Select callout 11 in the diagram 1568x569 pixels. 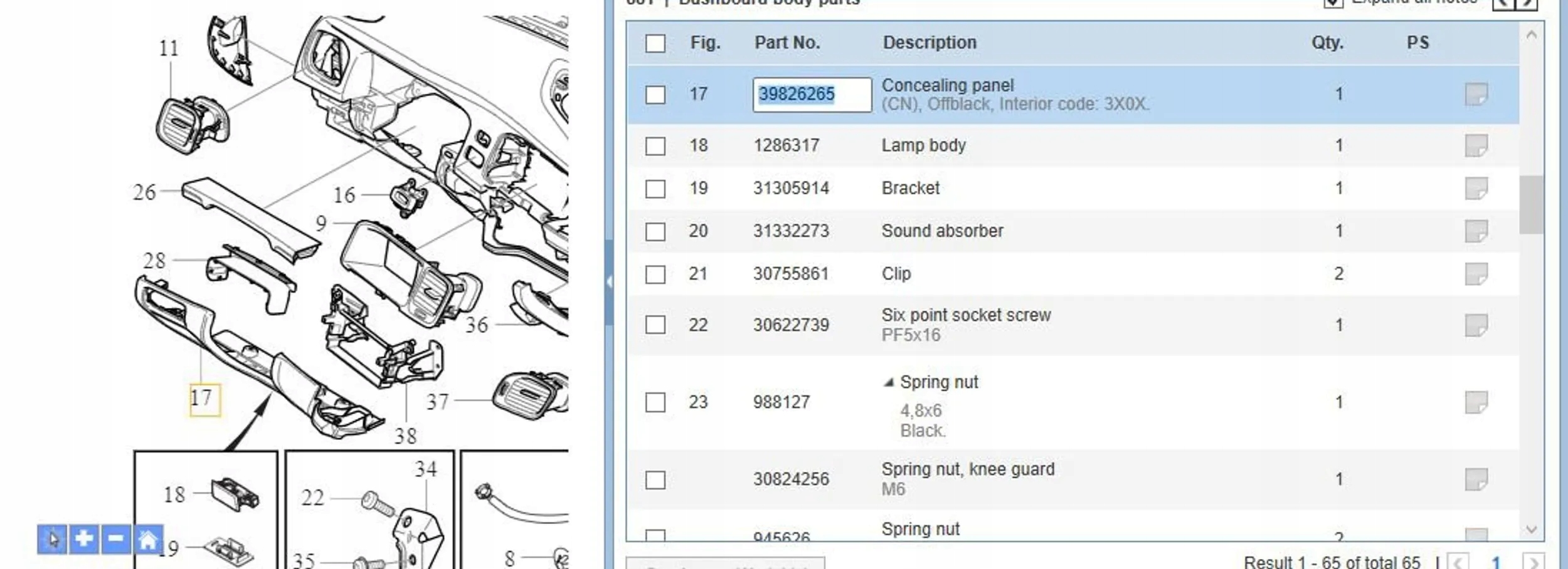[169, 48]
